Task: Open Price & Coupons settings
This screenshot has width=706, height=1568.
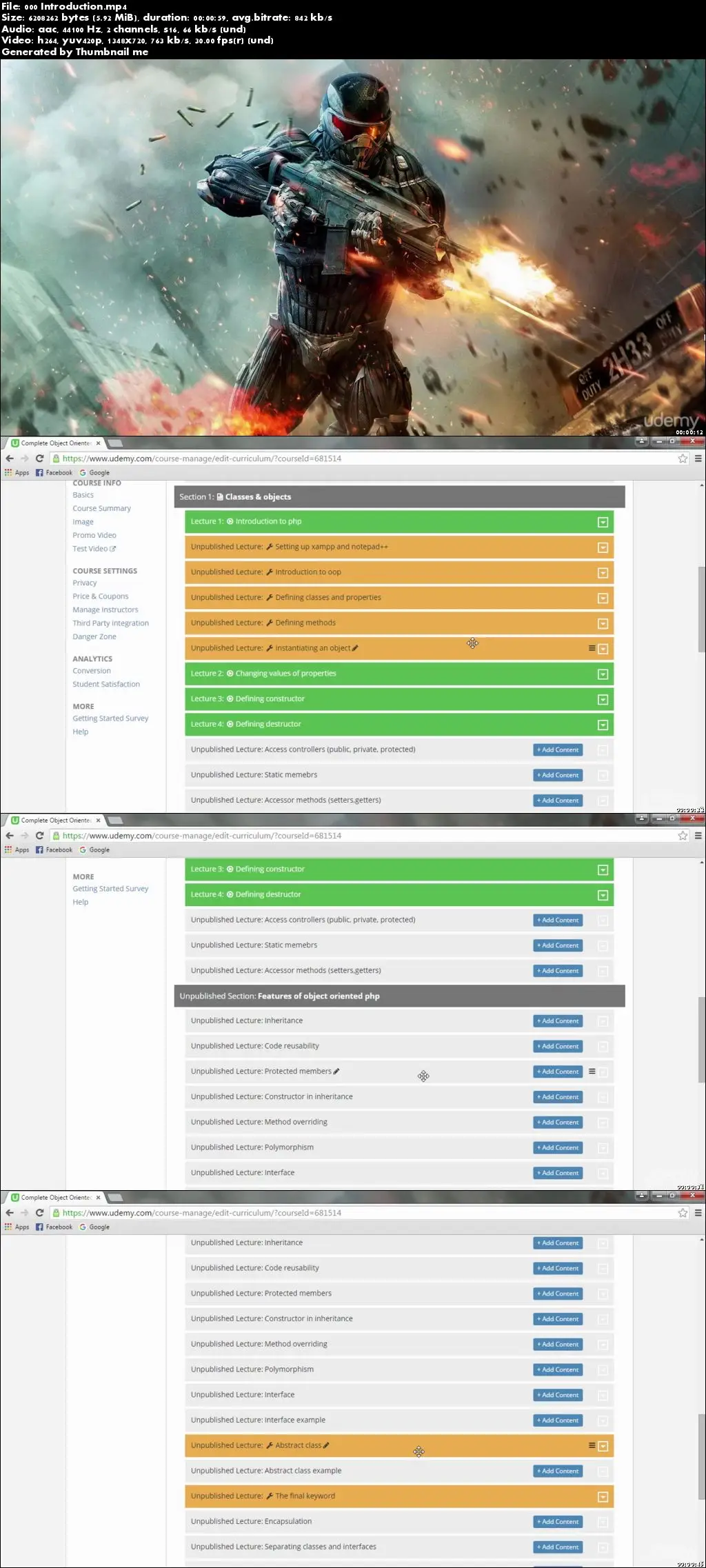Action: 101,596
